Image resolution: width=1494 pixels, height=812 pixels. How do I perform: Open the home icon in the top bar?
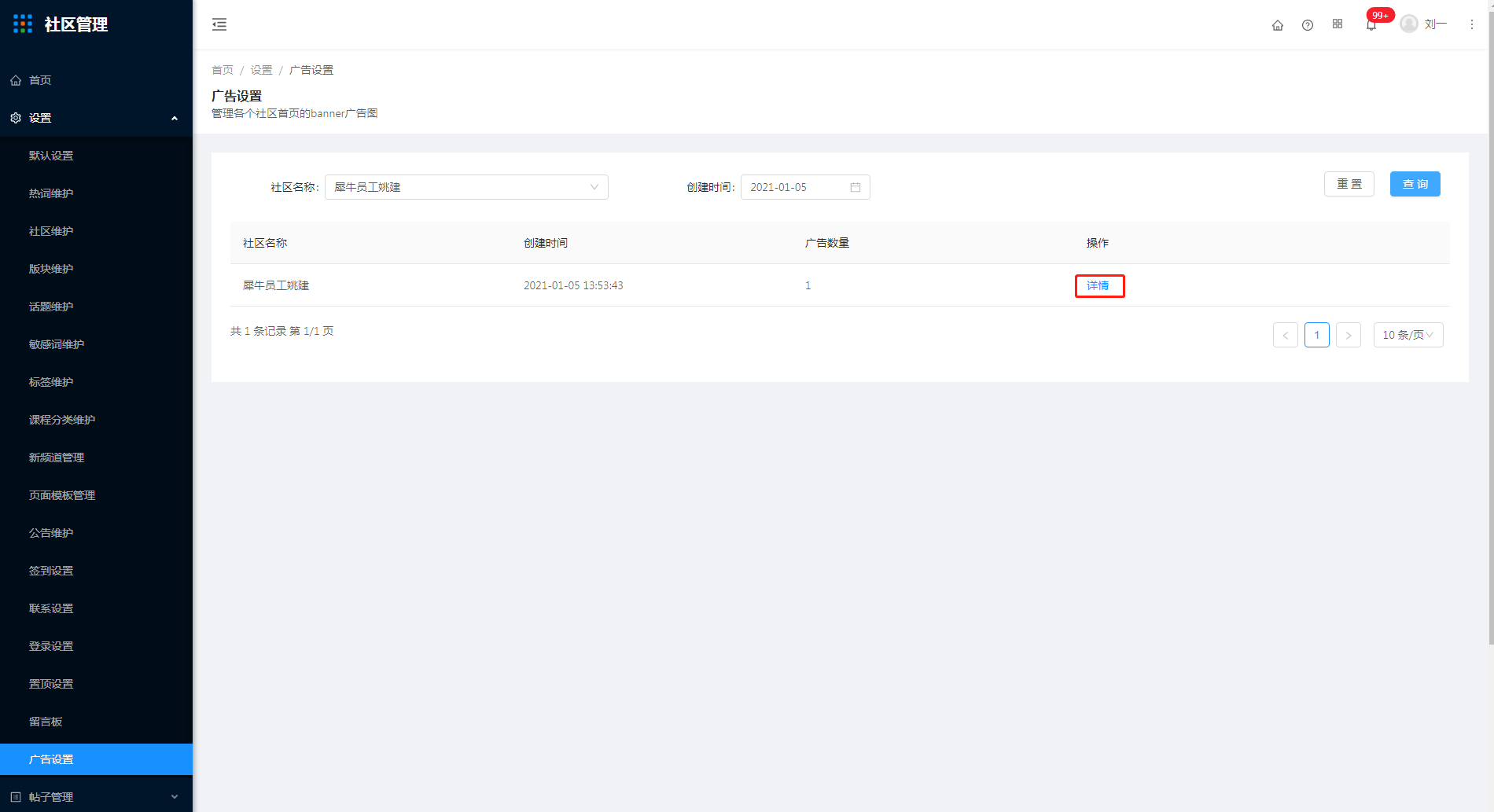1278,25
